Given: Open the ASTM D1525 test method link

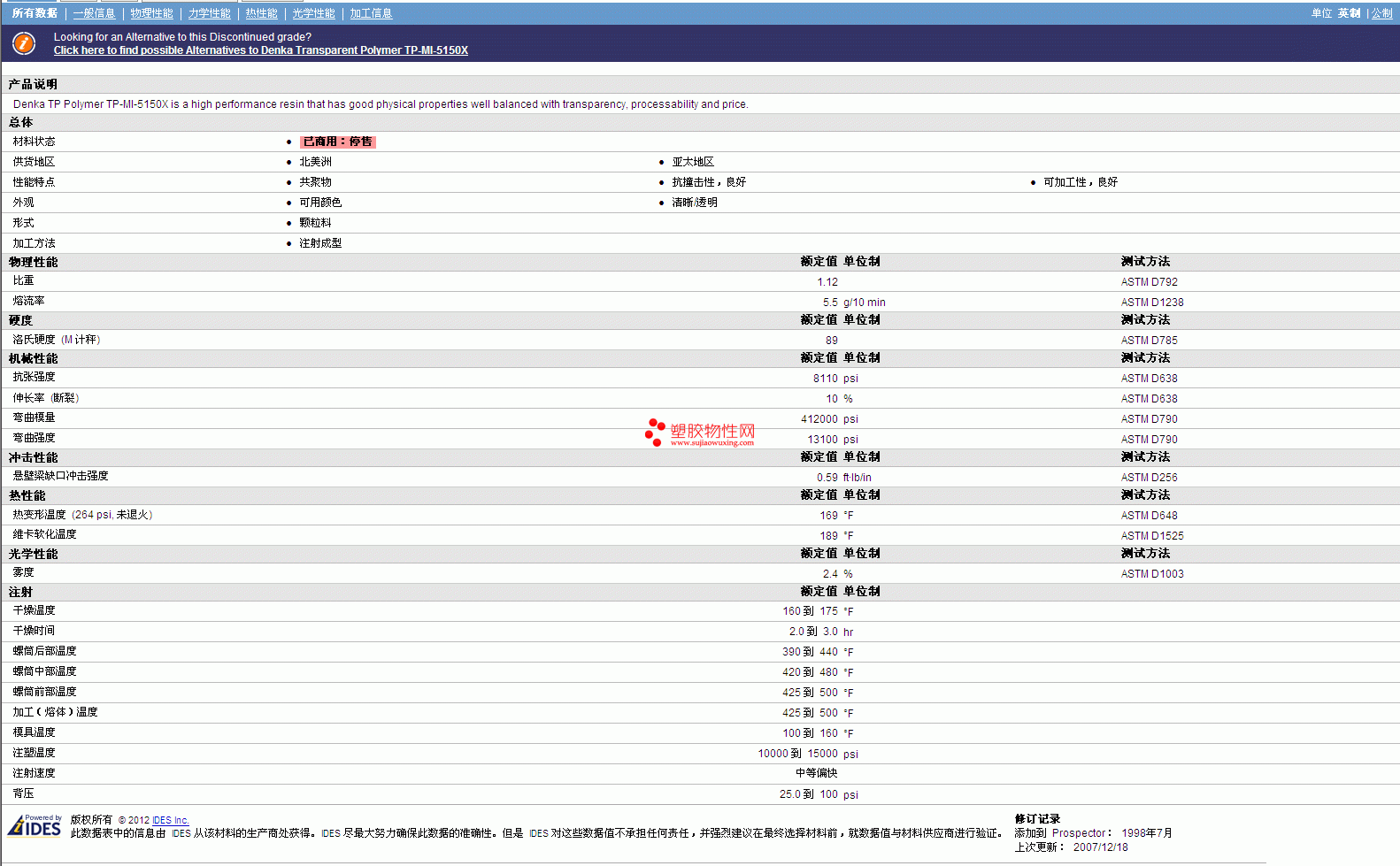Looking at the screenshot, I should [1152, 536].
